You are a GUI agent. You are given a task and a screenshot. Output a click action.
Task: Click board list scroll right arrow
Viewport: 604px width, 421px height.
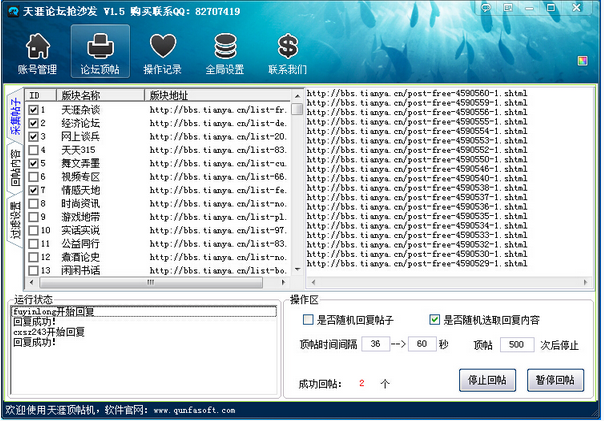click(284, 282)
